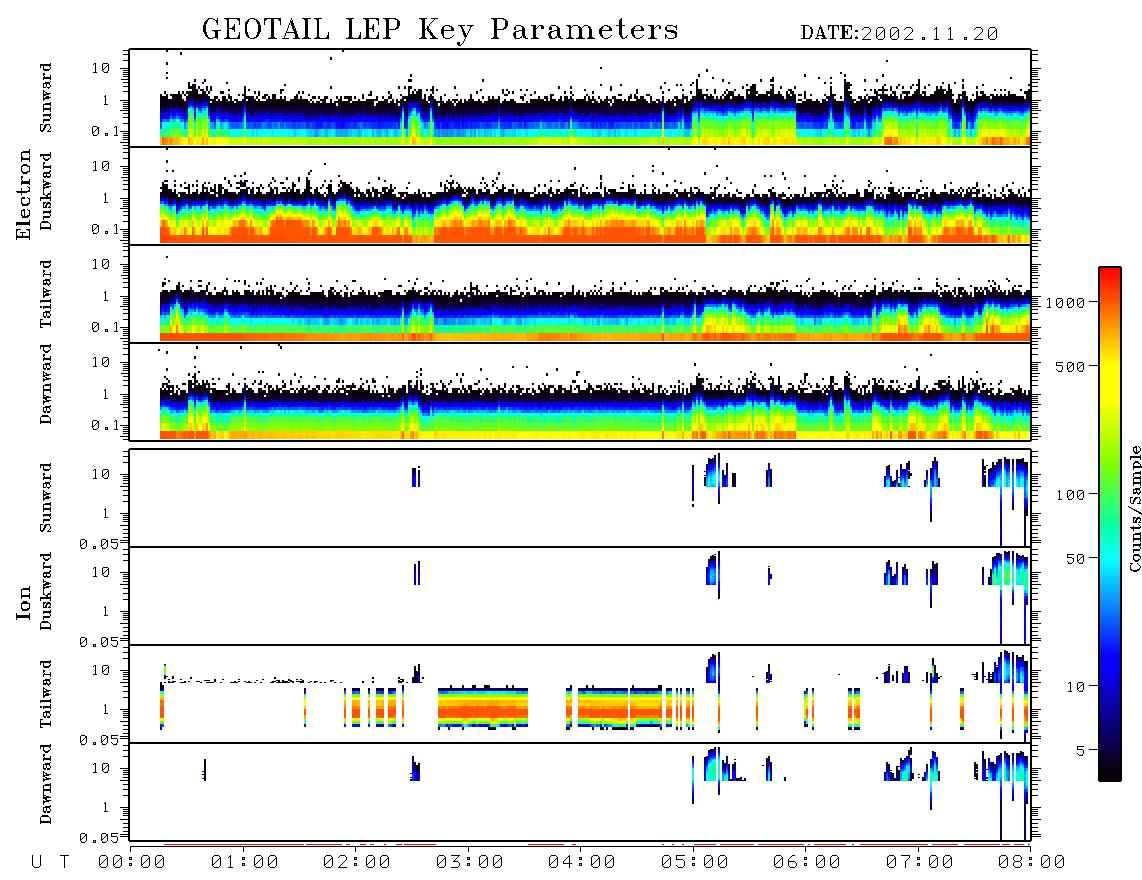This screenshot has width=1142, height=880.
Task: Click the 08:00 time tick label
Action: pos(1031,863)
